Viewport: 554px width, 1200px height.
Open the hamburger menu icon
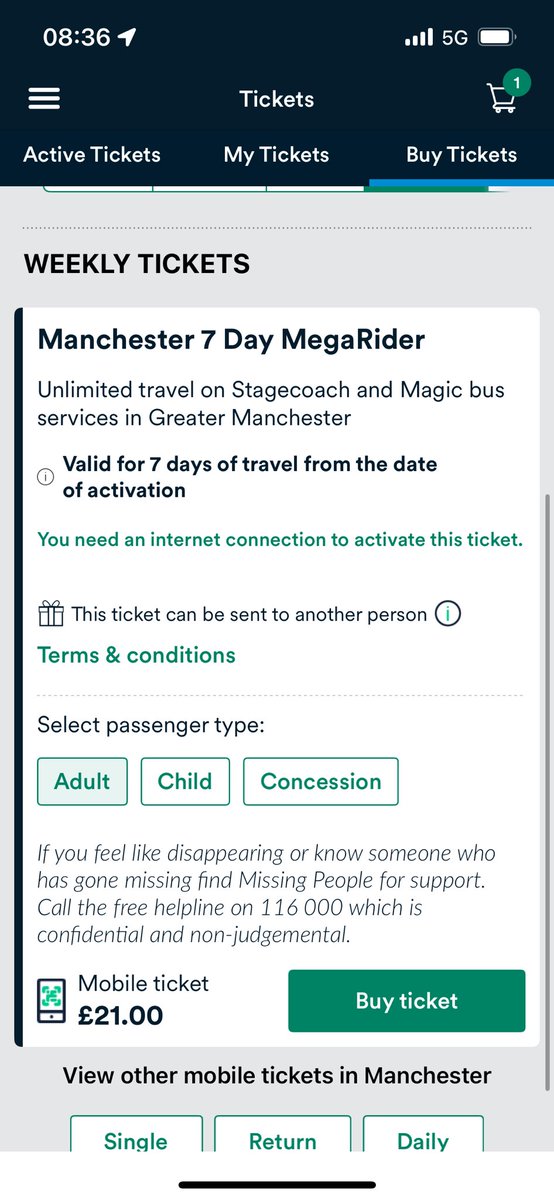click(45, 98)
